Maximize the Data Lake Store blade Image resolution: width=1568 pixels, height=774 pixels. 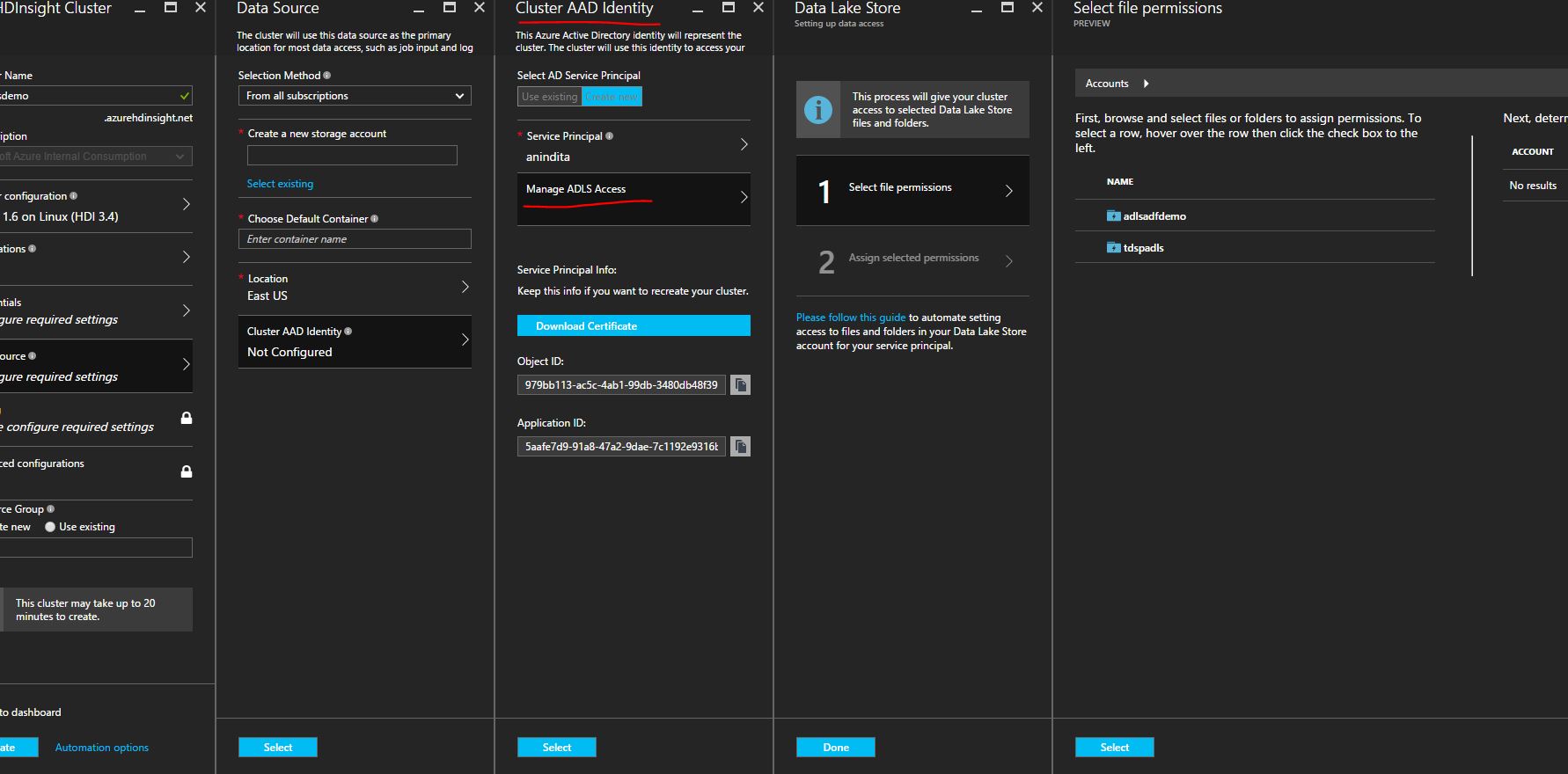tap(1007, 8)
